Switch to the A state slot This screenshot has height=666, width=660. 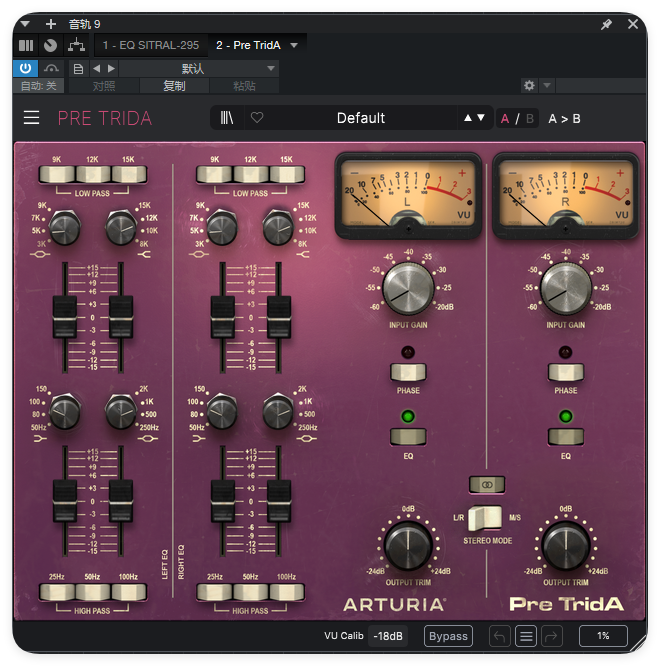click(x=505, y=119)
